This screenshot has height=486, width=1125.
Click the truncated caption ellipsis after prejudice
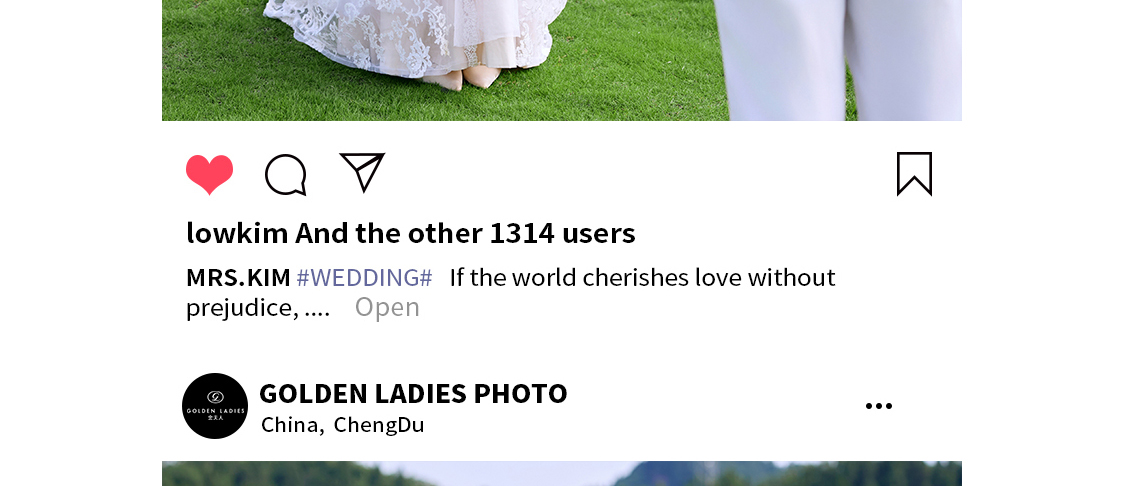click(x=317, y=309)
